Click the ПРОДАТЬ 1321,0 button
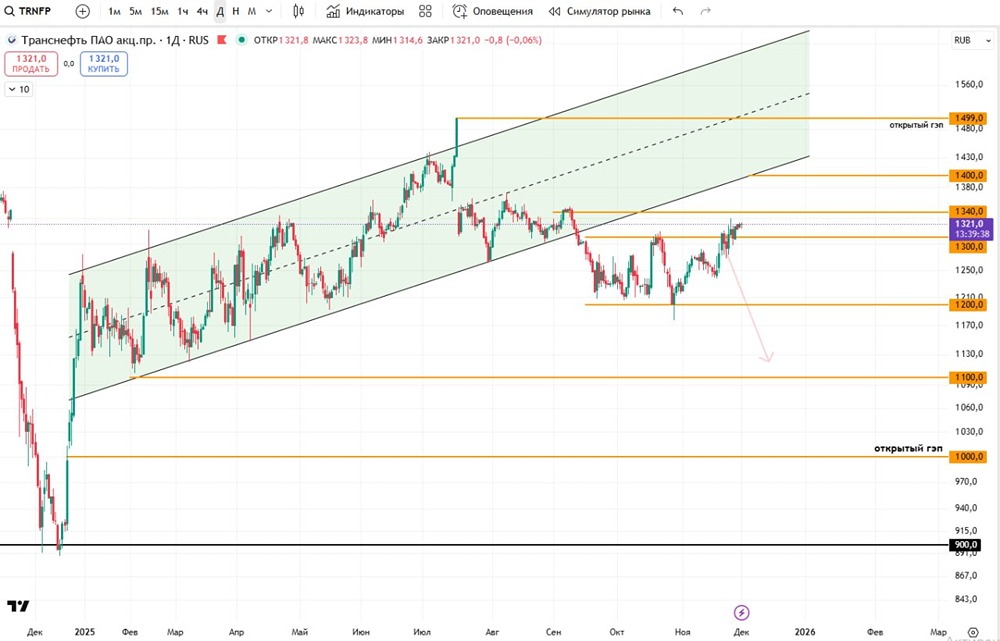Image resolution: width=1000 pixels, height=641 pixels. tap(31, 64)
